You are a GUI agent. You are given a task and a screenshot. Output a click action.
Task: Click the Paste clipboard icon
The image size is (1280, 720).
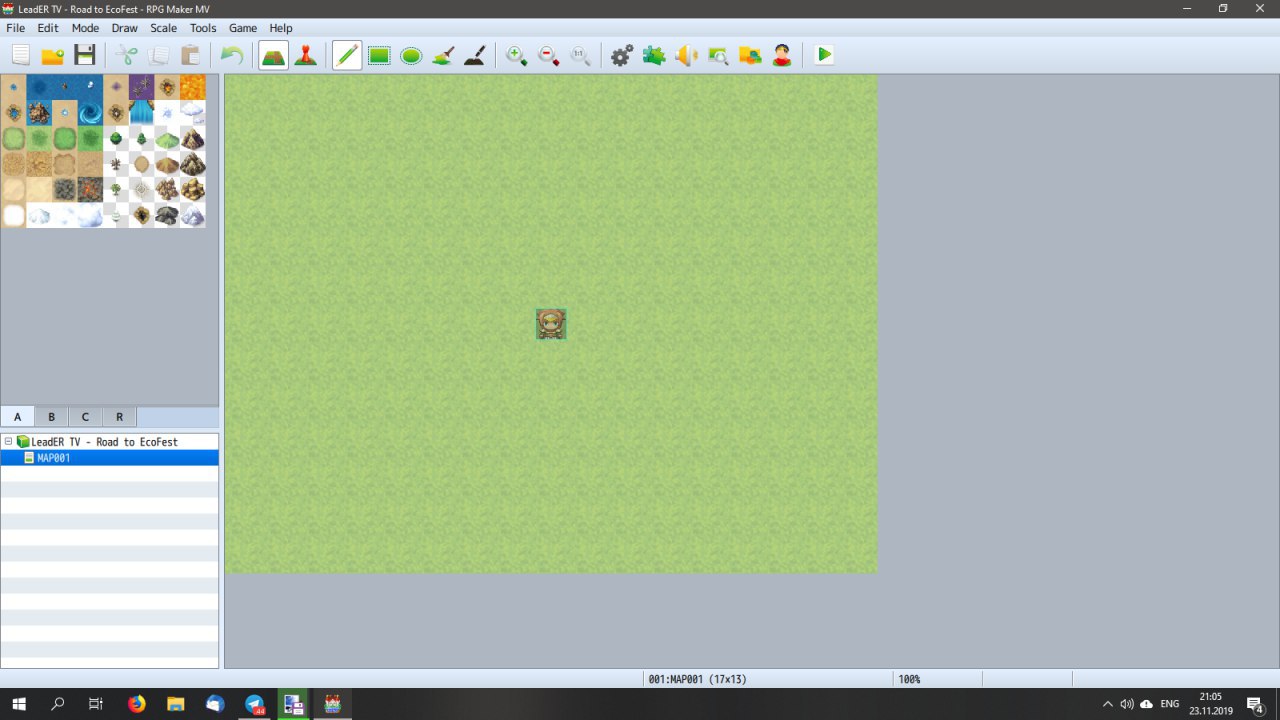coord(190,55)
